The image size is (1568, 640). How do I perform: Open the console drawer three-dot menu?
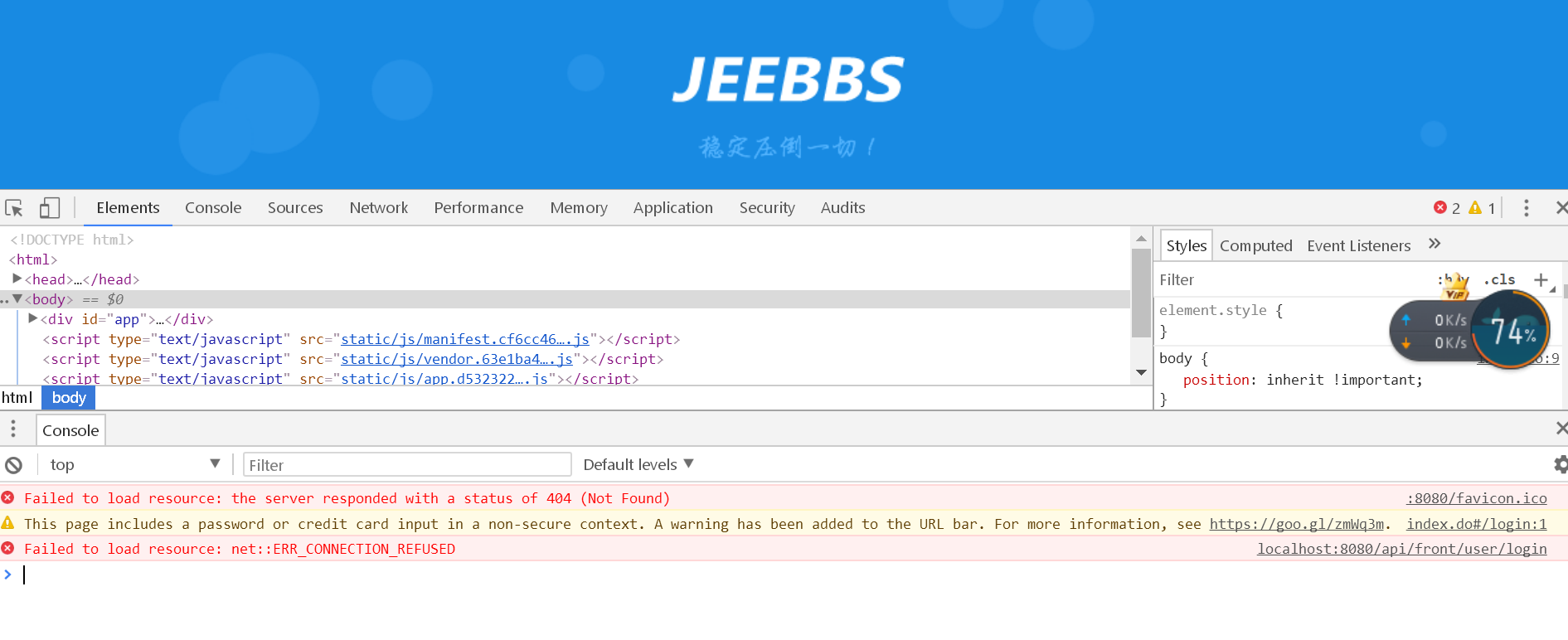[13, 429]
